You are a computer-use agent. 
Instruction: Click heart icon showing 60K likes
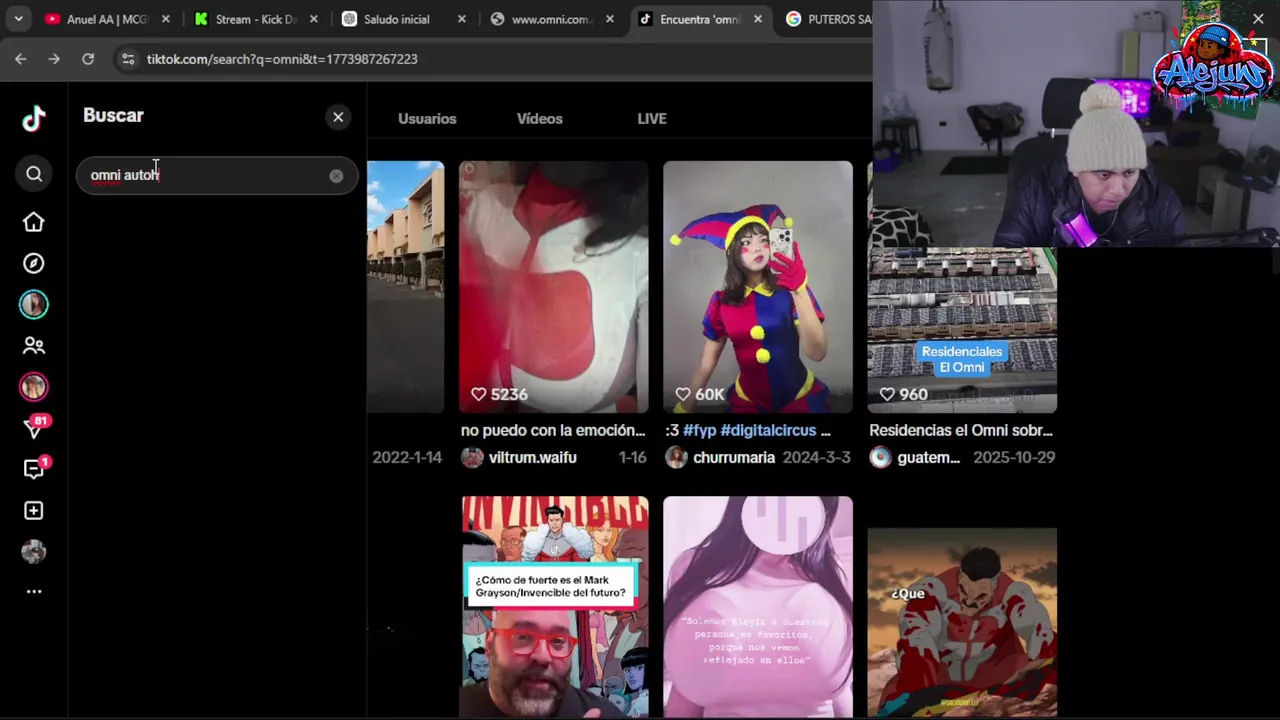[683, 394]
